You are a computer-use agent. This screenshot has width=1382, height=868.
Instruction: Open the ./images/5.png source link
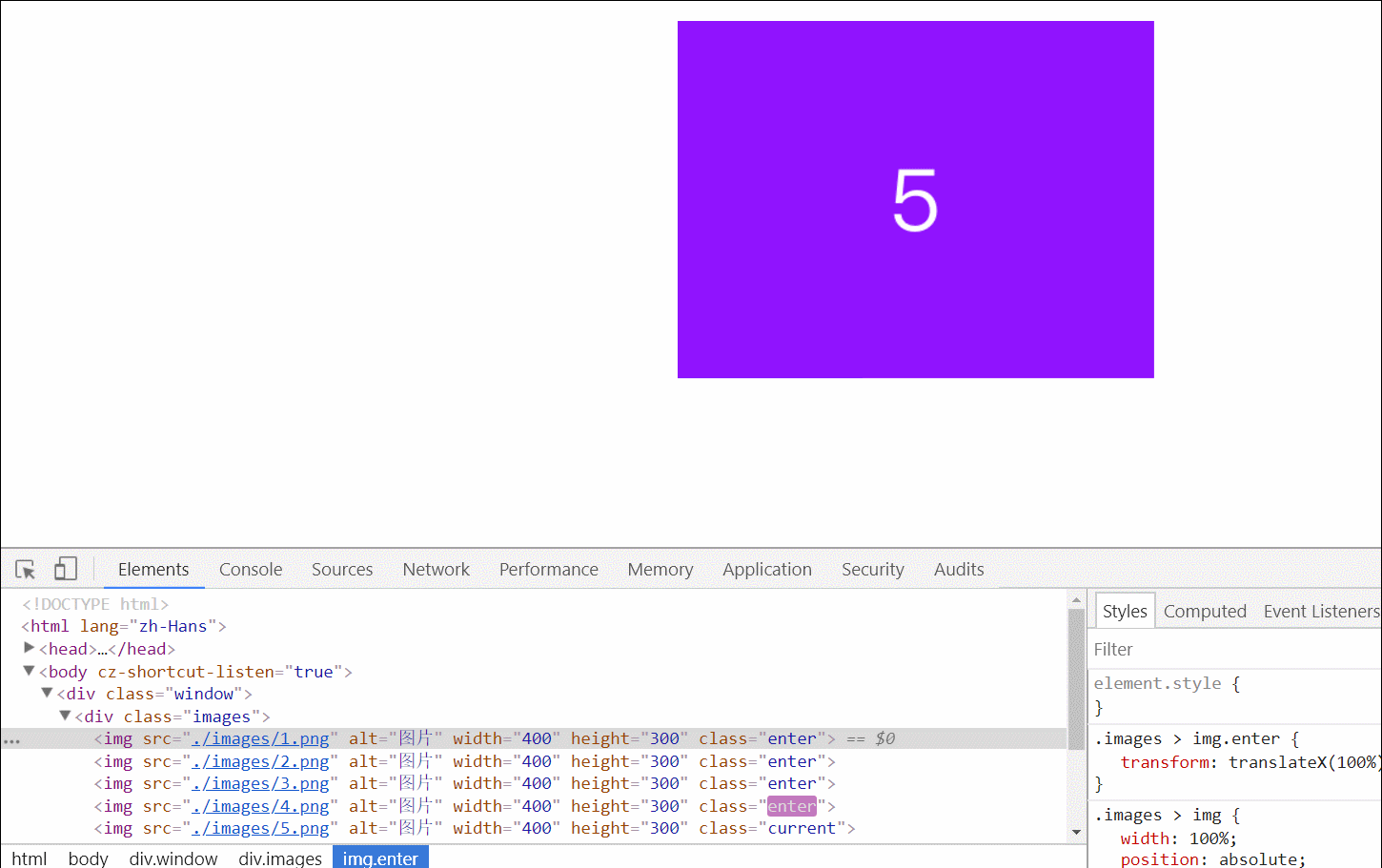click(x=261, y=828)
